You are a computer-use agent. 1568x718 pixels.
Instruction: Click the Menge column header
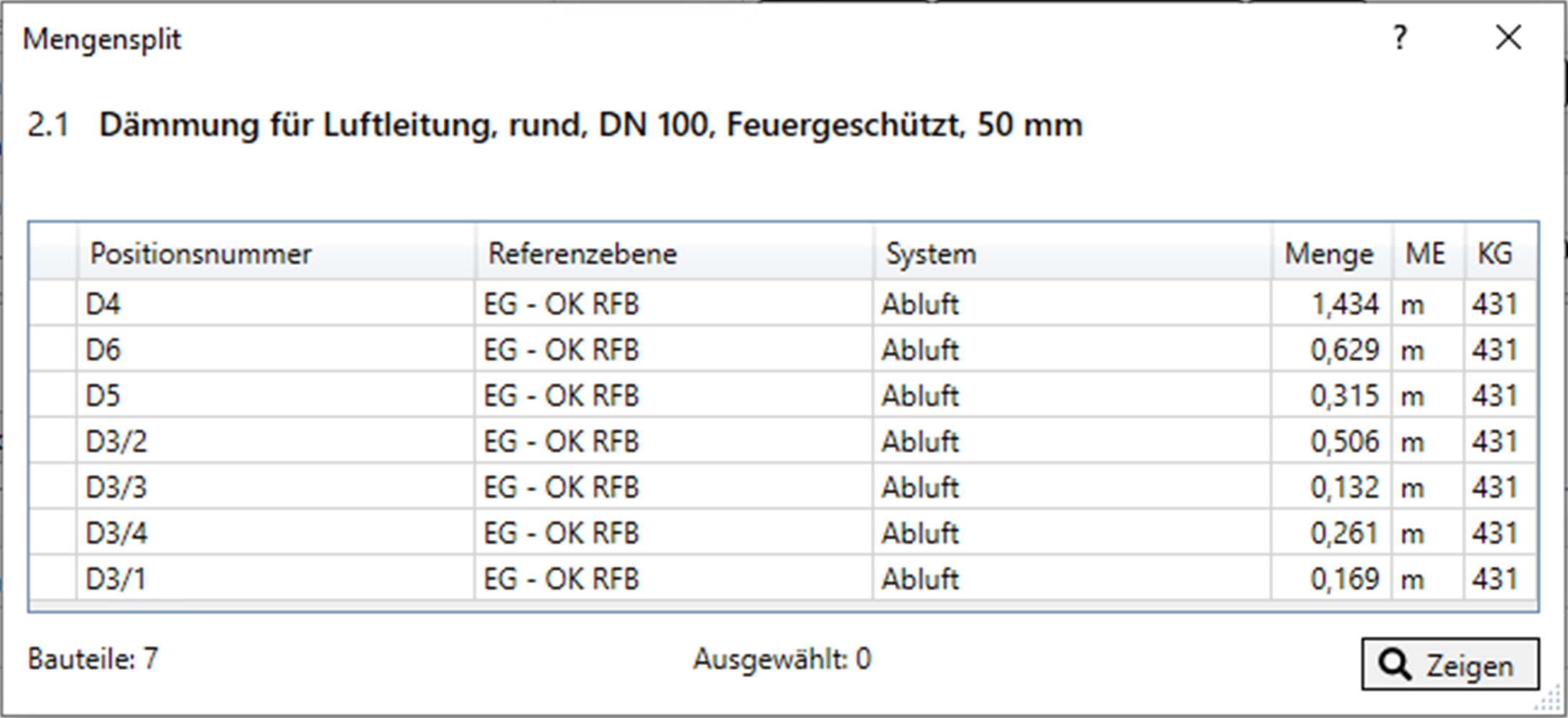tap(1329, 254)
